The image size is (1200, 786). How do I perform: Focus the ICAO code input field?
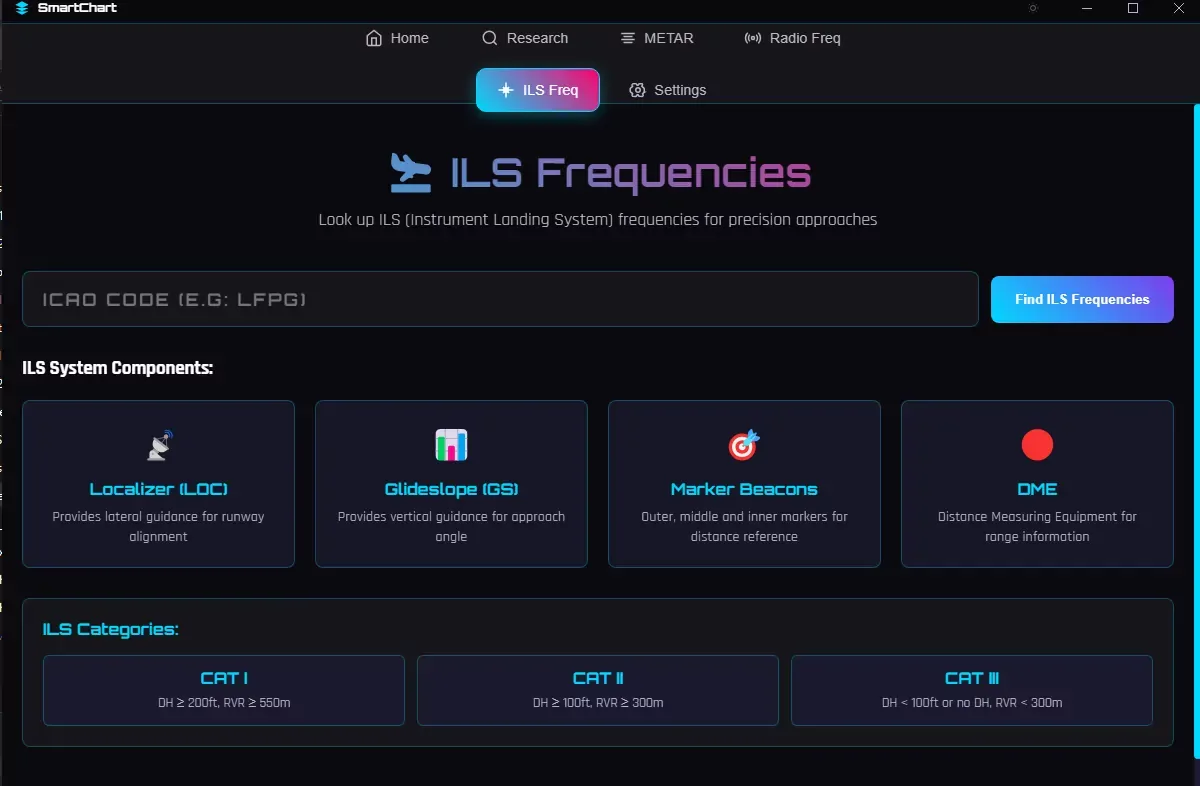tap(500, 299)
